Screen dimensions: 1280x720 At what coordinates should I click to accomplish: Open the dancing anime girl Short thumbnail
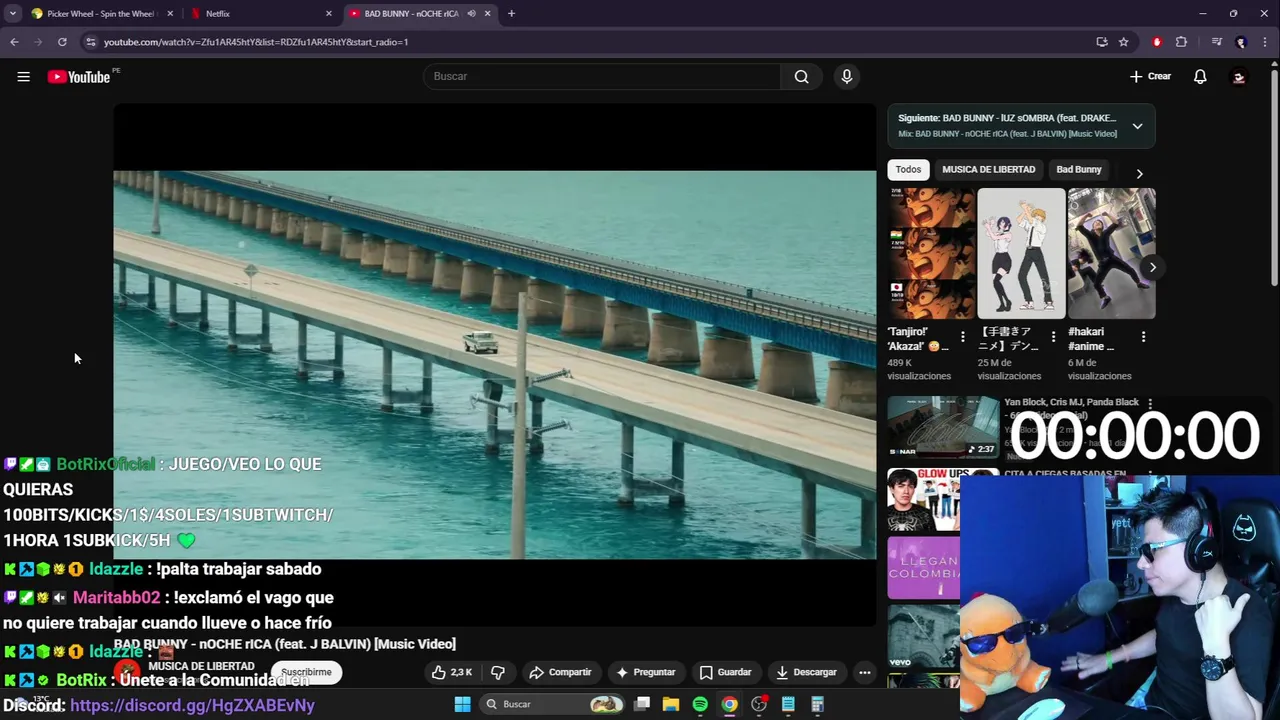click(1021, 253)
